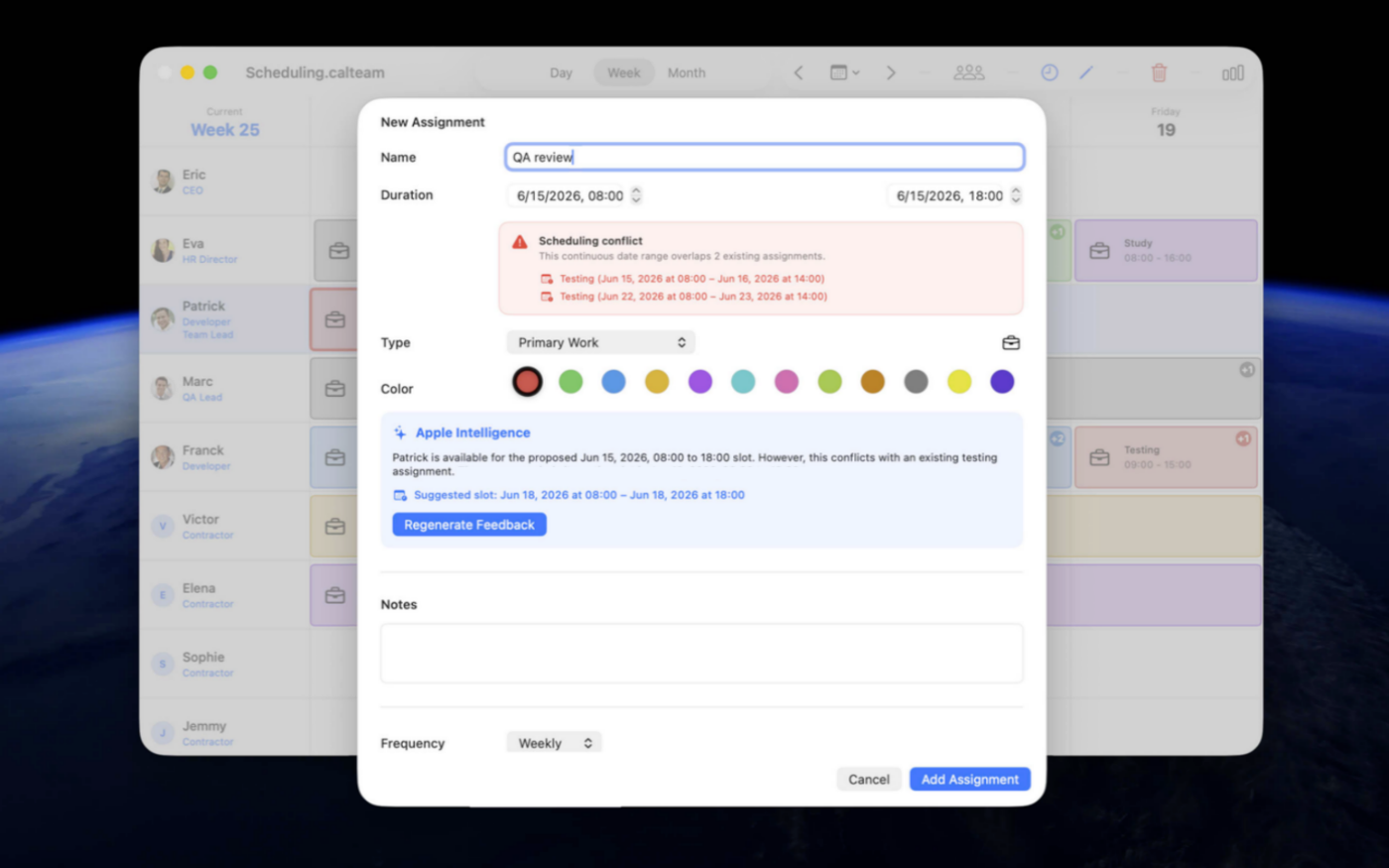Click briefcase icon in Patrick's row

tap(335, 319)
